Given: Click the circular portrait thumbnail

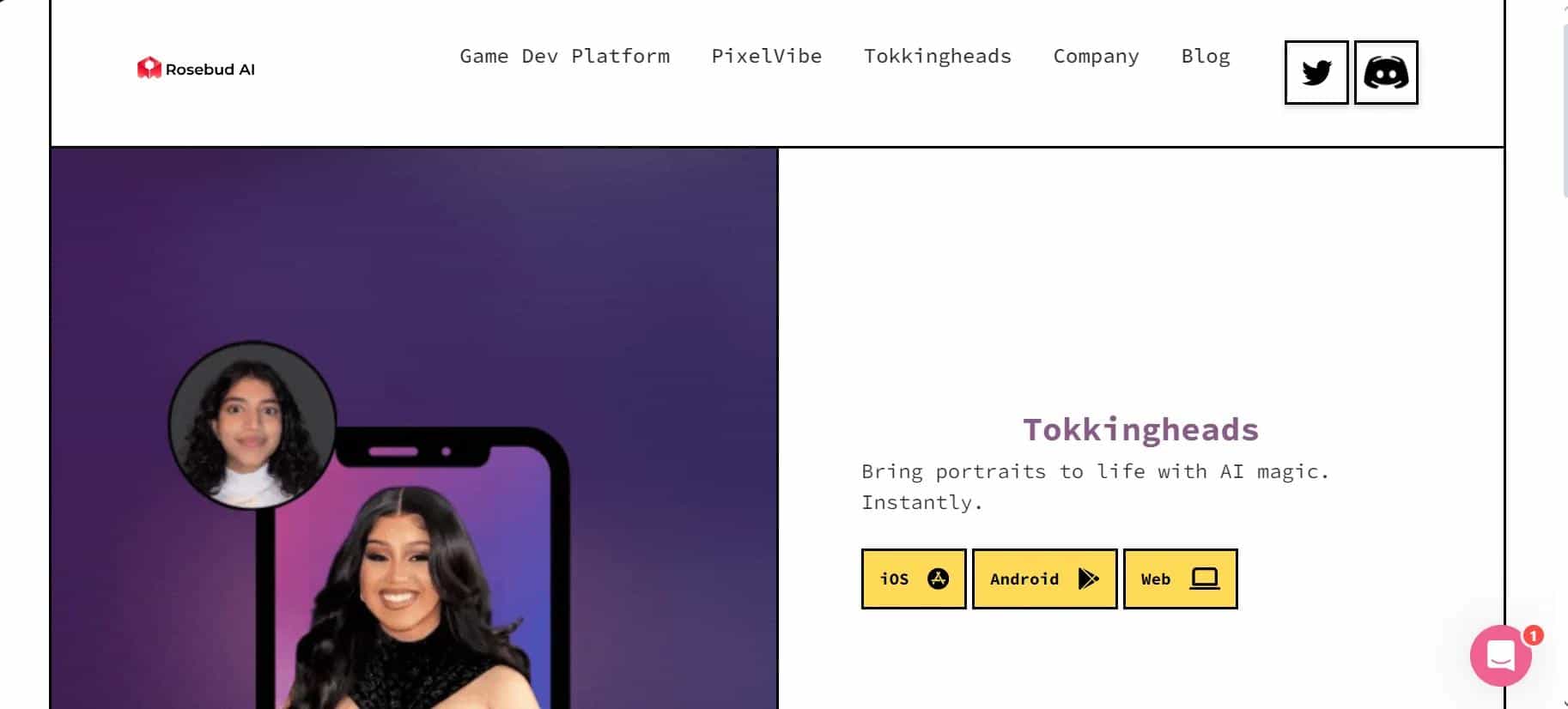Looking at the screenshot, I should [252, 425].
